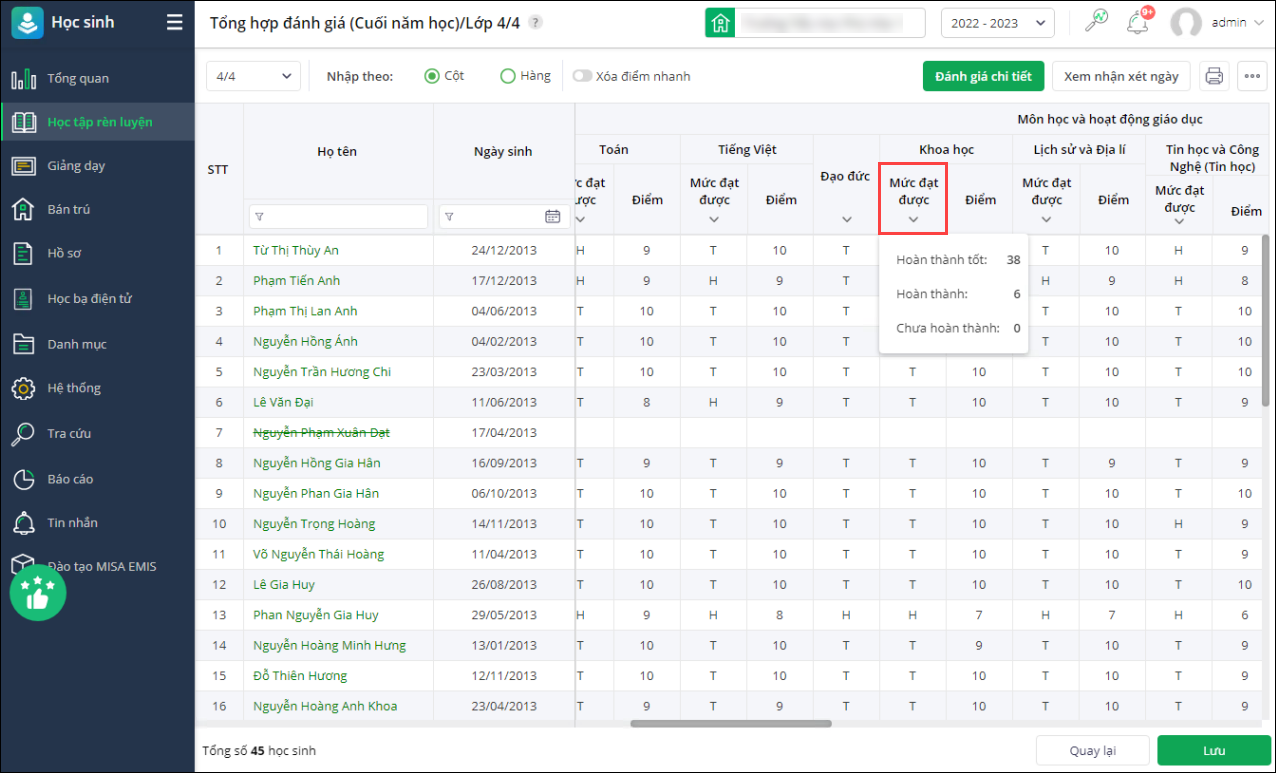The width and height of the screenshot is (1276, 773).
Task: Click the Đánh giá chi tiết button
Action: coord(983,76)
